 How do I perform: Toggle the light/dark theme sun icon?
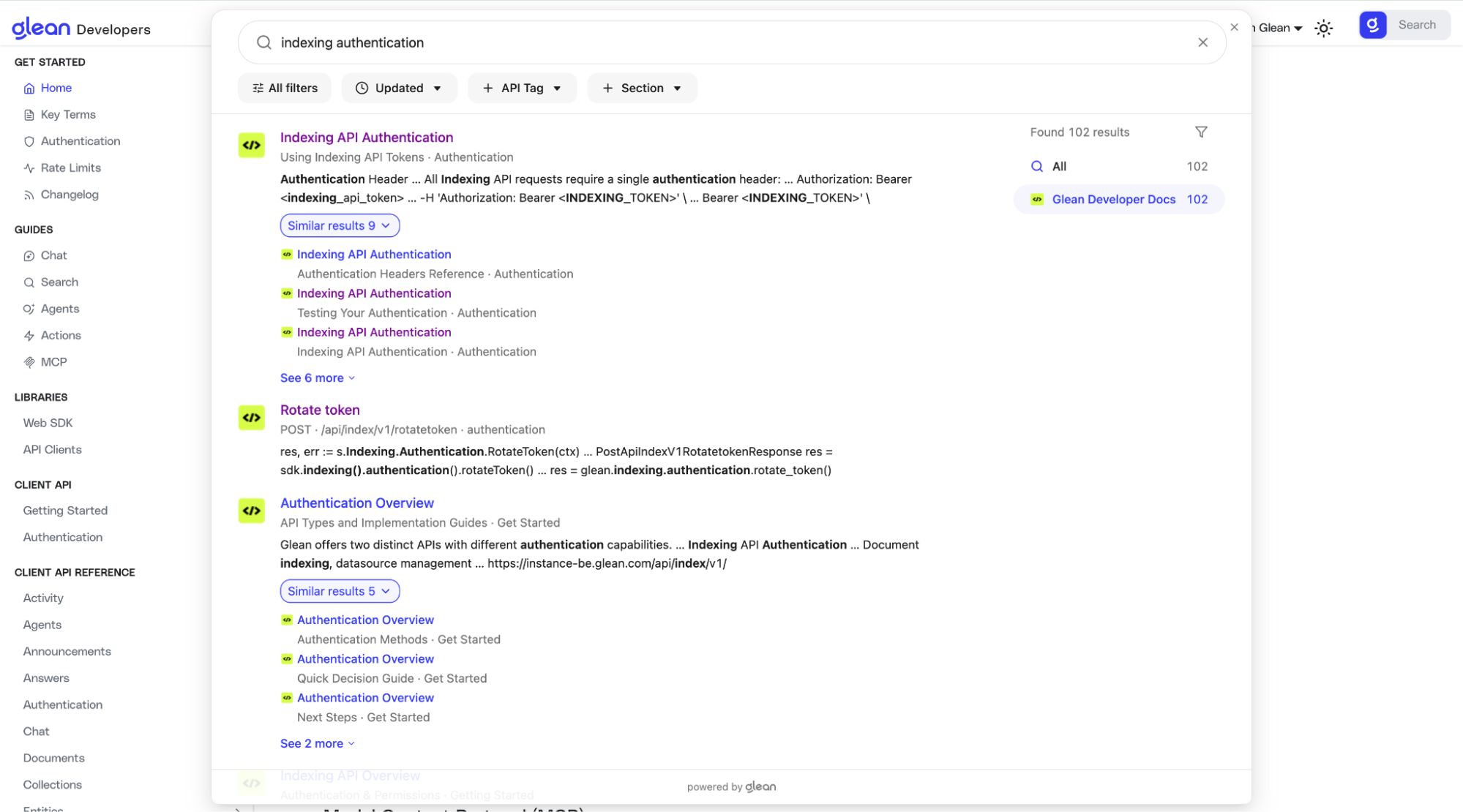pos(1323,29)
